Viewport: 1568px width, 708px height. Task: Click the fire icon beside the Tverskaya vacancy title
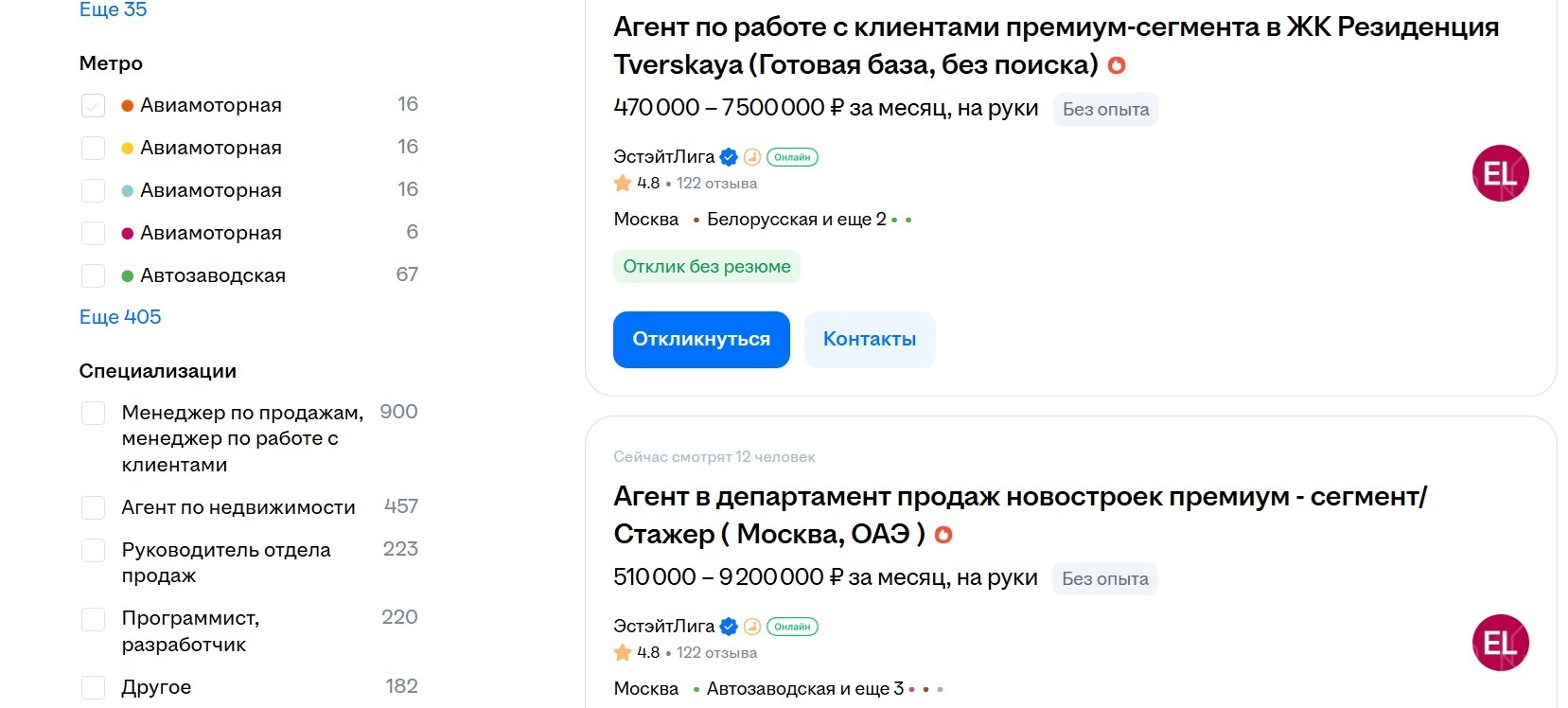point(1119,65)
